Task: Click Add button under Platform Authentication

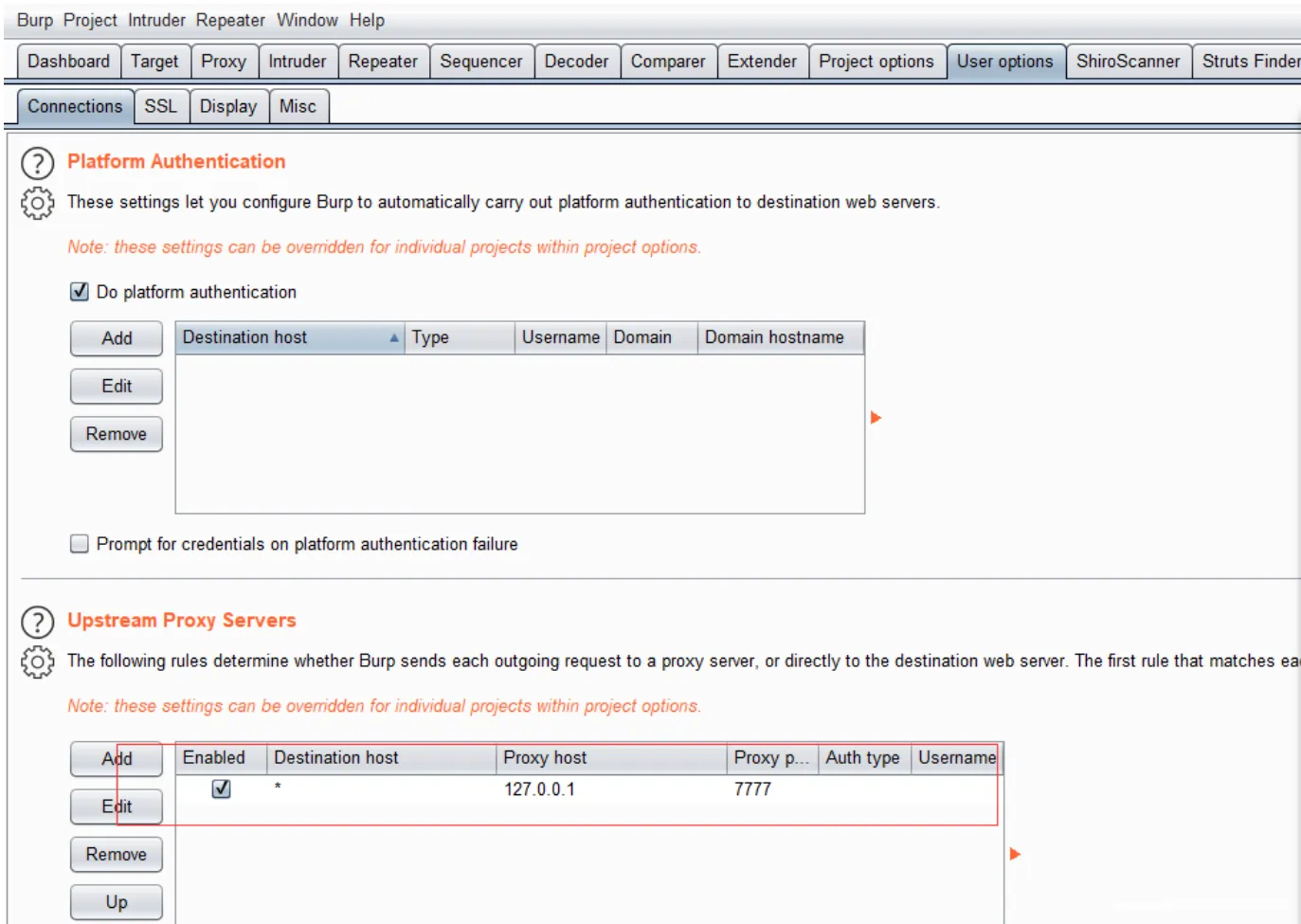Action: 117,338
